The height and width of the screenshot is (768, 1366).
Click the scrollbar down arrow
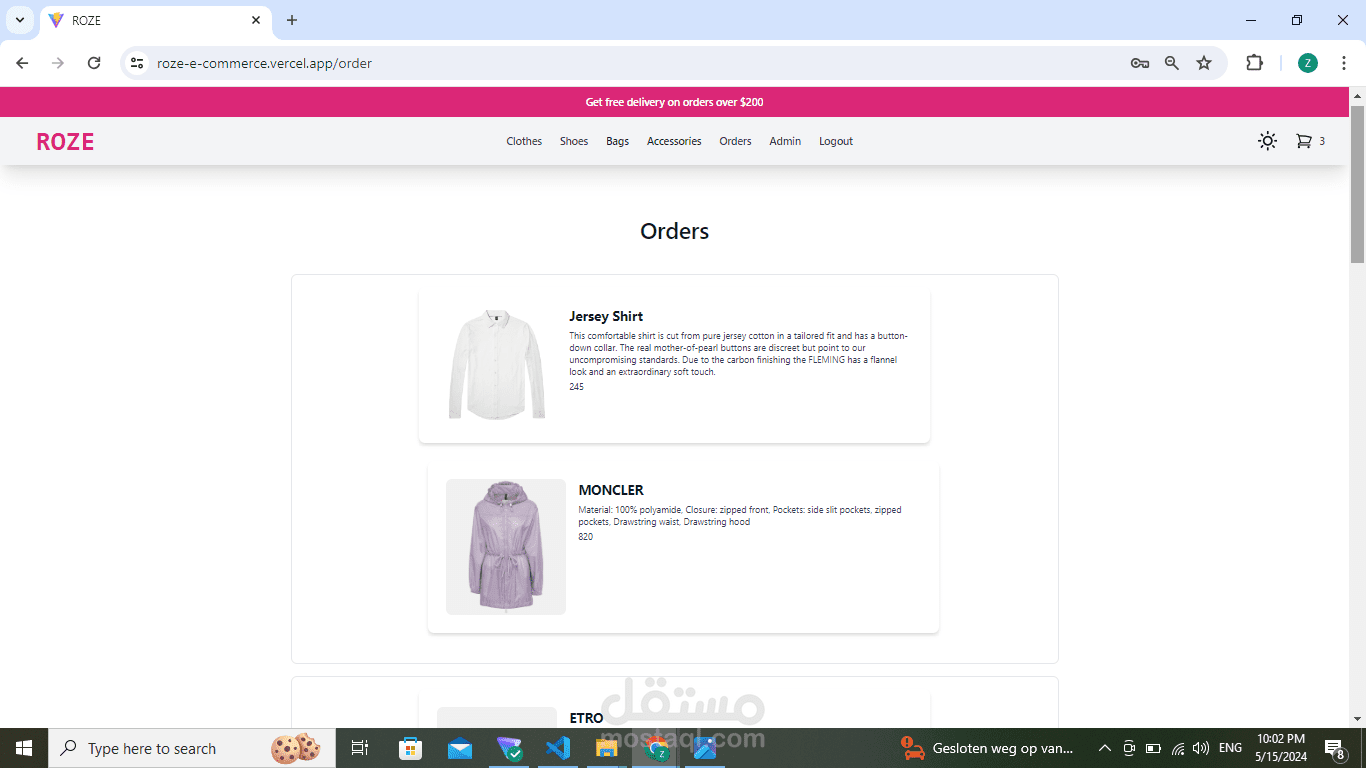tap(1357, 719)
